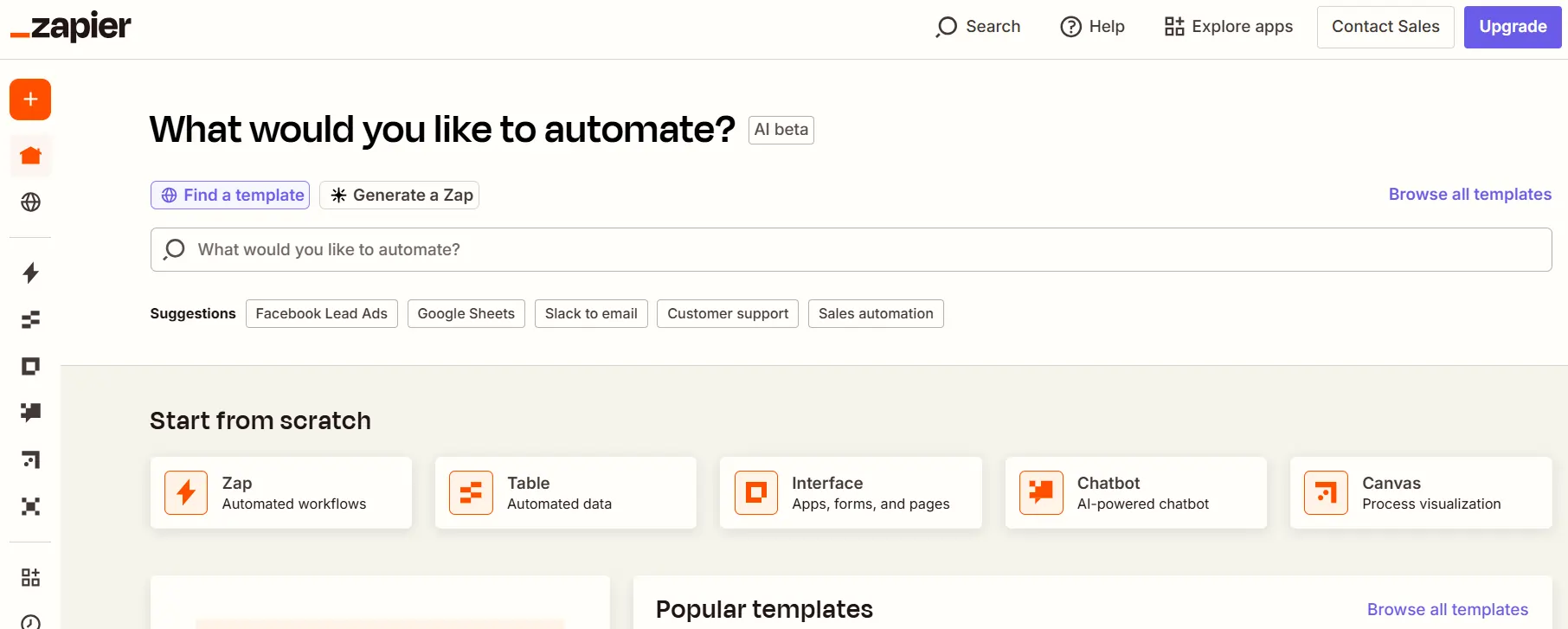Focus the 'What would you like to automate?' field

[x=851, y=249]
